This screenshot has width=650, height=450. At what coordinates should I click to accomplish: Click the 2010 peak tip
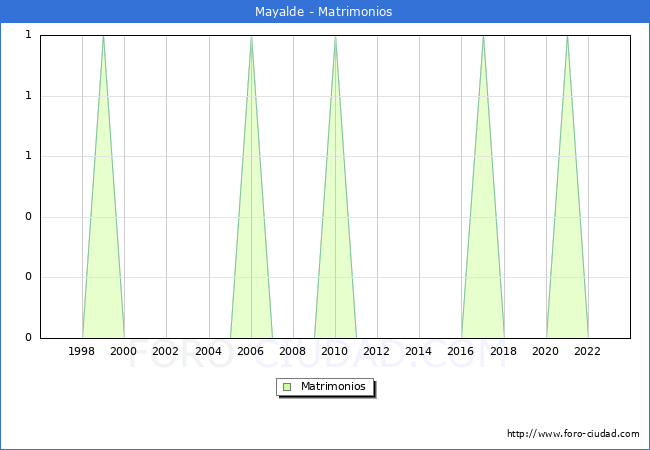coord(335,38)
